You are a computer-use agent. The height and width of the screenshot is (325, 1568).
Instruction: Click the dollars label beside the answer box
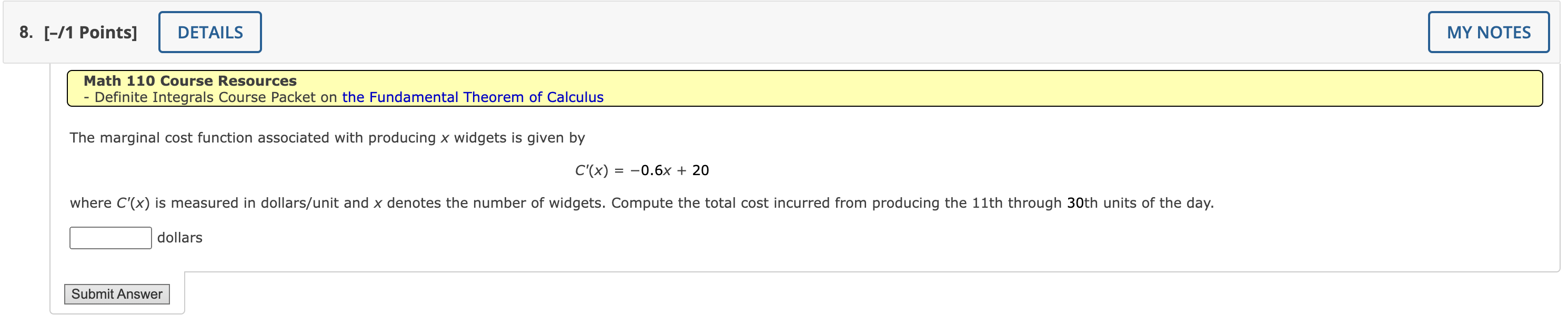click(179, 237)
